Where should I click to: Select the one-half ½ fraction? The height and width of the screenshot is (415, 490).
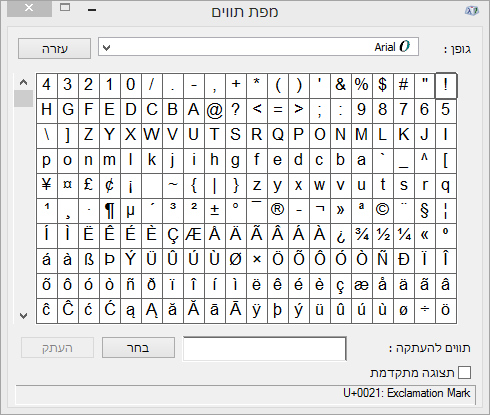383,236
